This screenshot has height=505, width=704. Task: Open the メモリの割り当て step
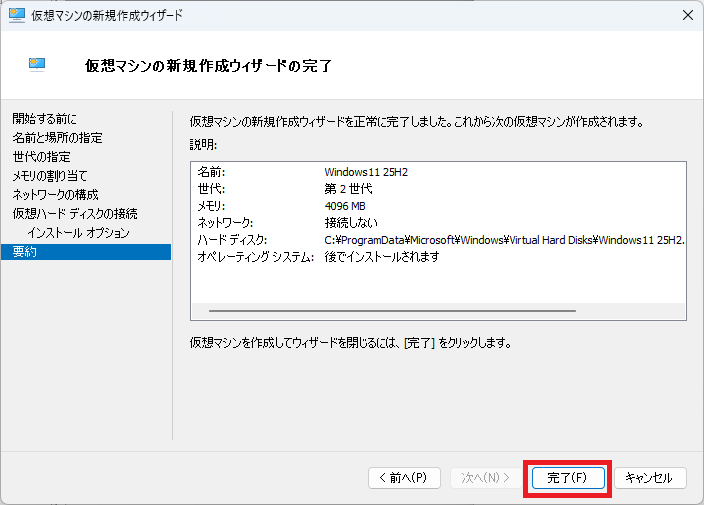(x=50, y=176)
